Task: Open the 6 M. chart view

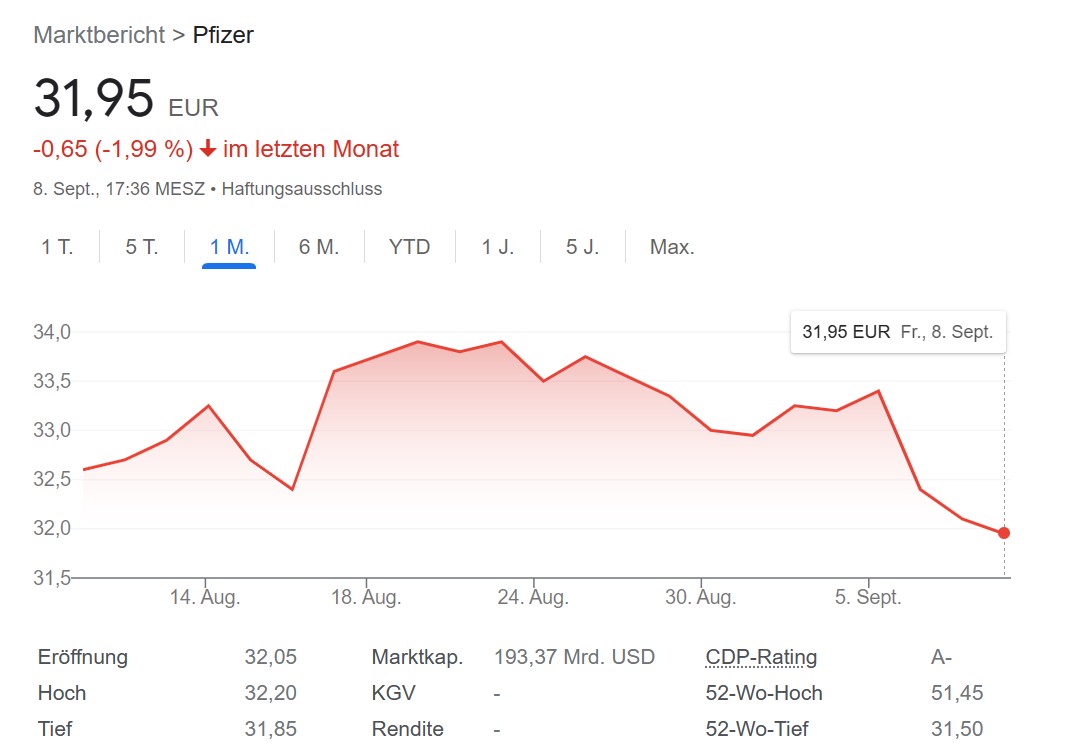Action: (318, 247)
